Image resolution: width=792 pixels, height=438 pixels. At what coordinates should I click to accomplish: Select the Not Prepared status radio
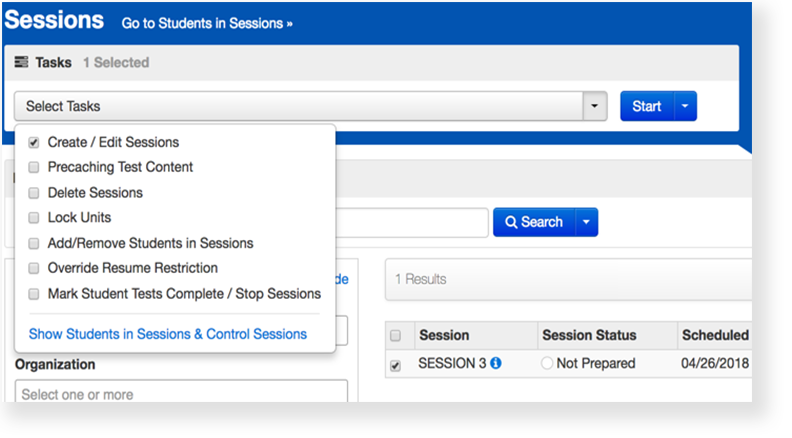point(547,364)
